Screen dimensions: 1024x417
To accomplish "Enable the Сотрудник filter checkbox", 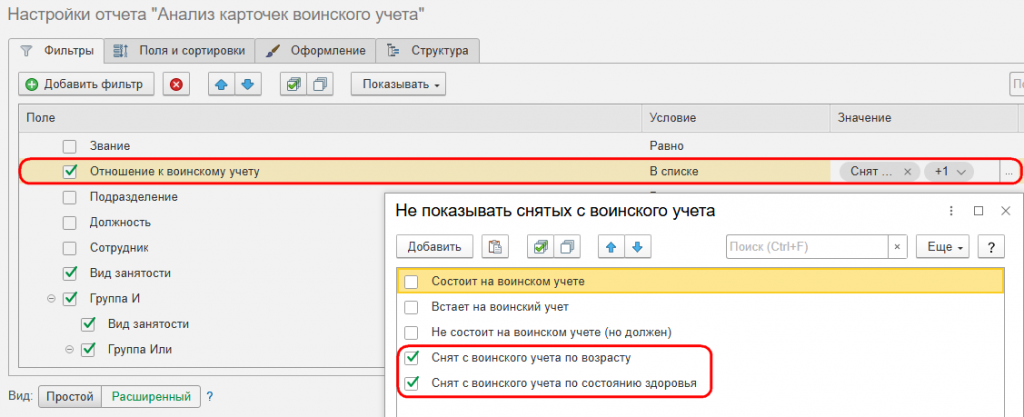I will click(x=70, y=248).
